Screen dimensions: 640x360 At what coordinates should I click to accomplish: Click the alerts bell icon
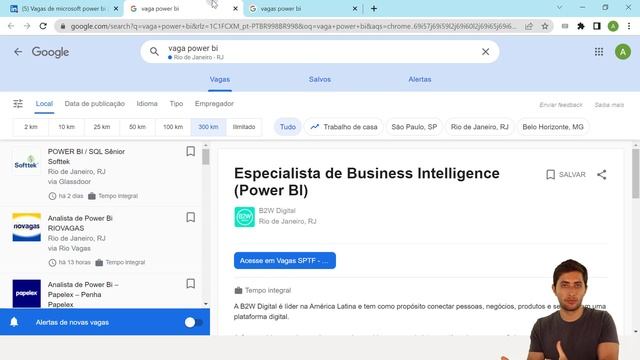pos(14,322)
